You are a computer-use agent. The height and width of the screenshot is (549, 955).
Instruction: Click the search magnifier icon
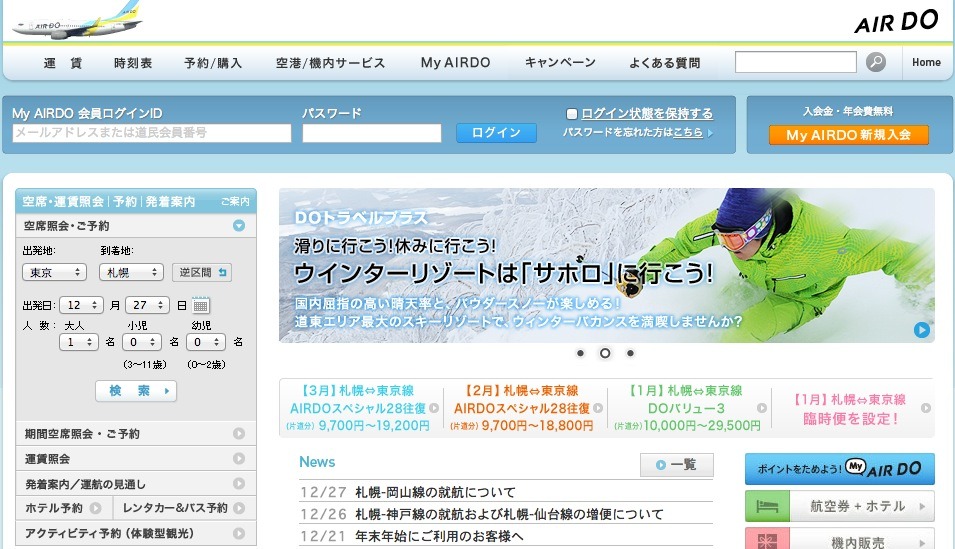click(x=876, y=62)
